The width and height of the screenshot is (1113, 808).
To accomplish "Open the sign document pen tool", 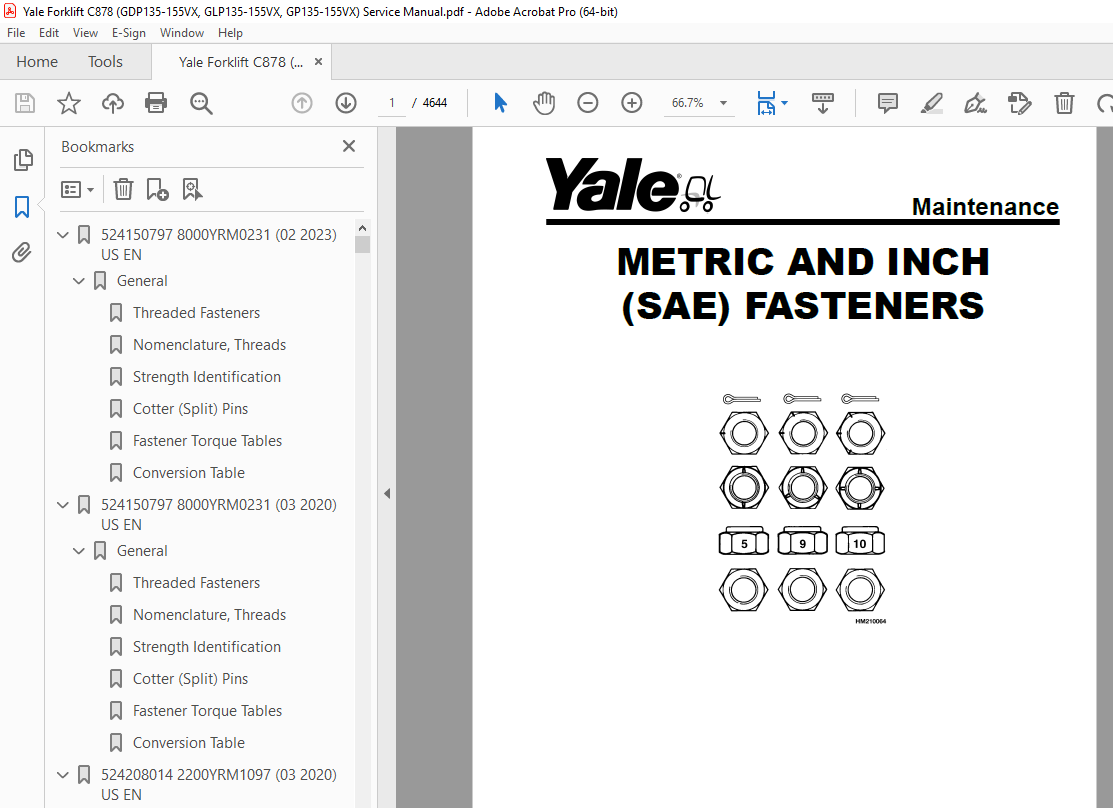I will point(975,104).
